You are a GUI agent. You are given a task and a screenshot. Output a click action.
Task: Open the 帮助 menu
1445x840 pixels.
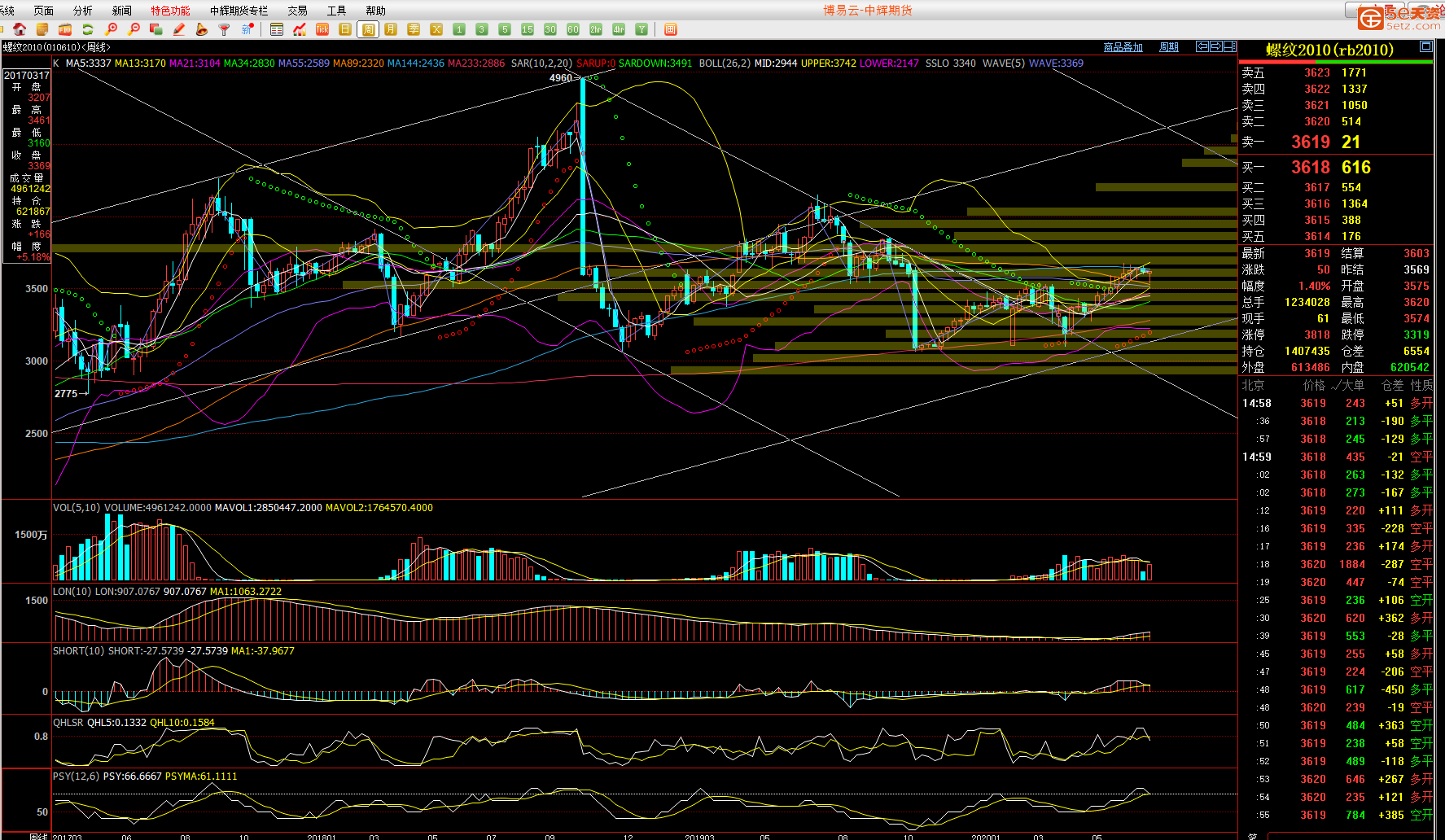pyautogui.click(x=376, y=11)
